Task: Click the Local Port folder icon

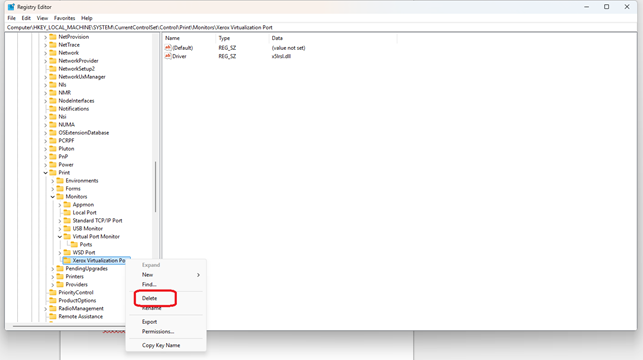Action: pyautogui.click(x=67, y=212)
